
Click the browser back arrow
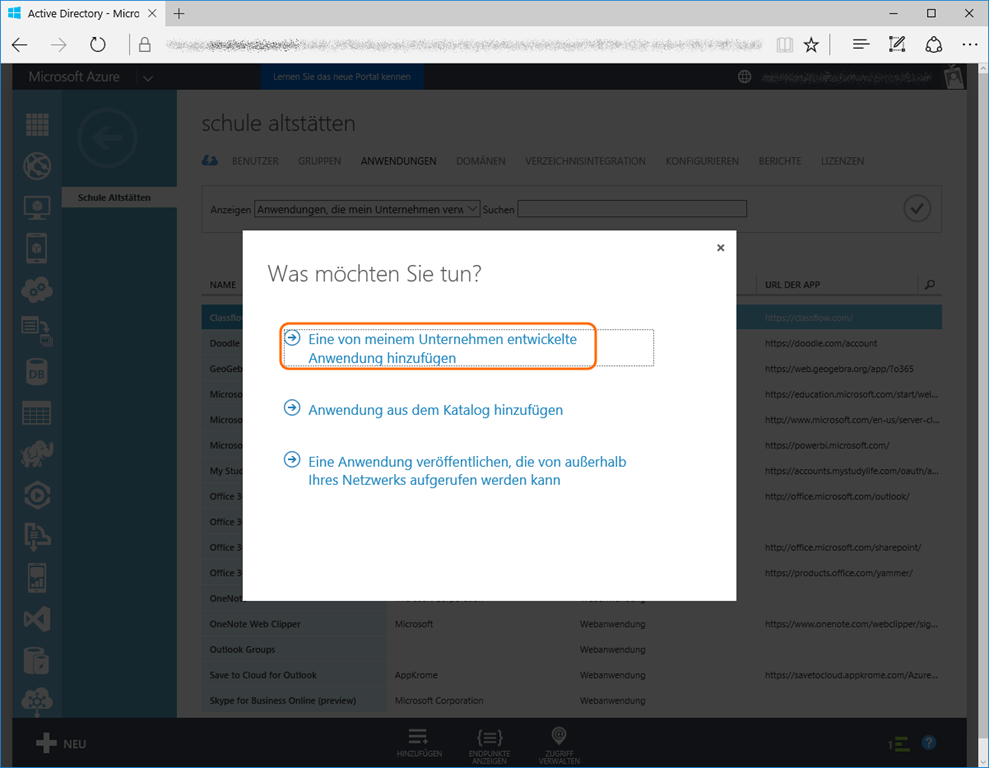point(21,45)
